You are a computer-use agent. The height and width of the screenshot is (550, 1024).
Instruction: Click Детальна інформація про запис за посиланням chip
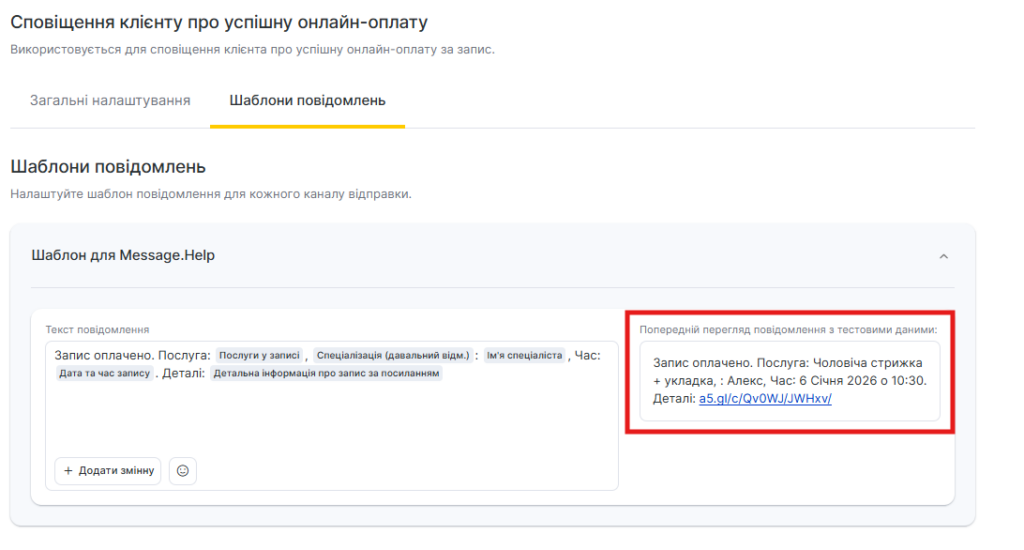click(x=327, y=373)
